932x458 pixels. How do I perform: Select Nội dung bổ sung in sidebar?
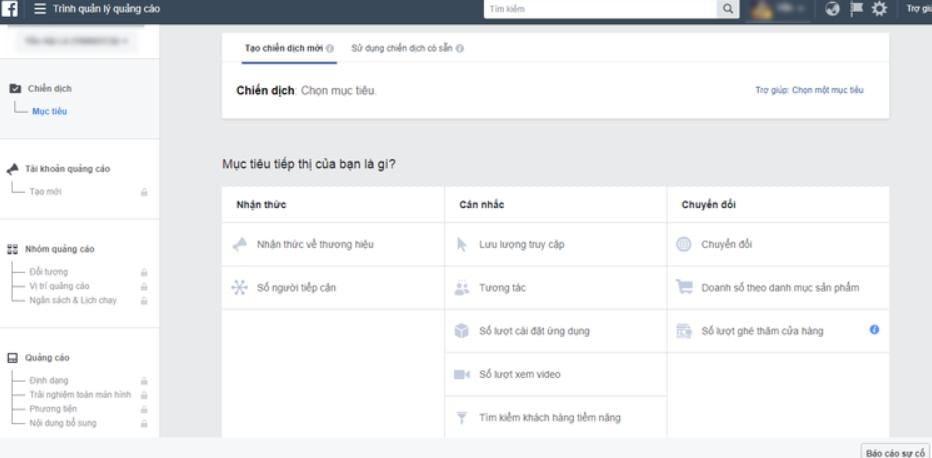(62, 424)
